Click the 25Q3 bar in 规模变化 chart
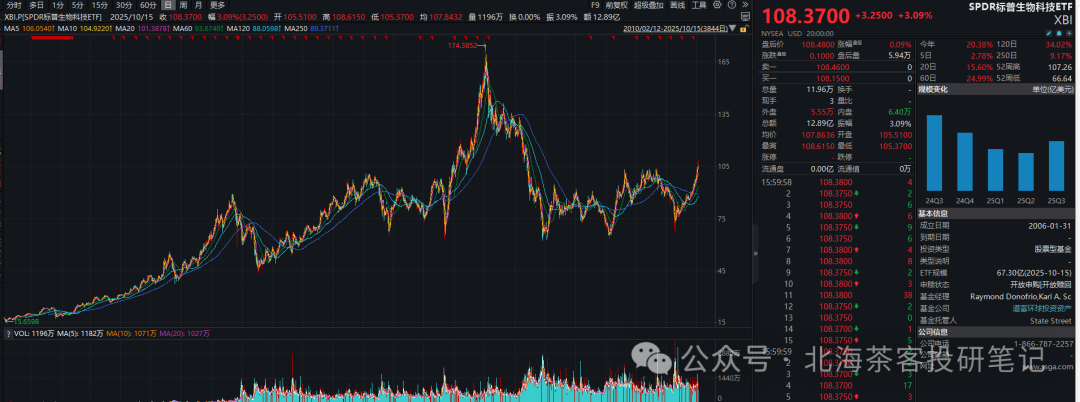Image resolution: width=1080 pixels, height=402 pixels. coord(1057,166)
